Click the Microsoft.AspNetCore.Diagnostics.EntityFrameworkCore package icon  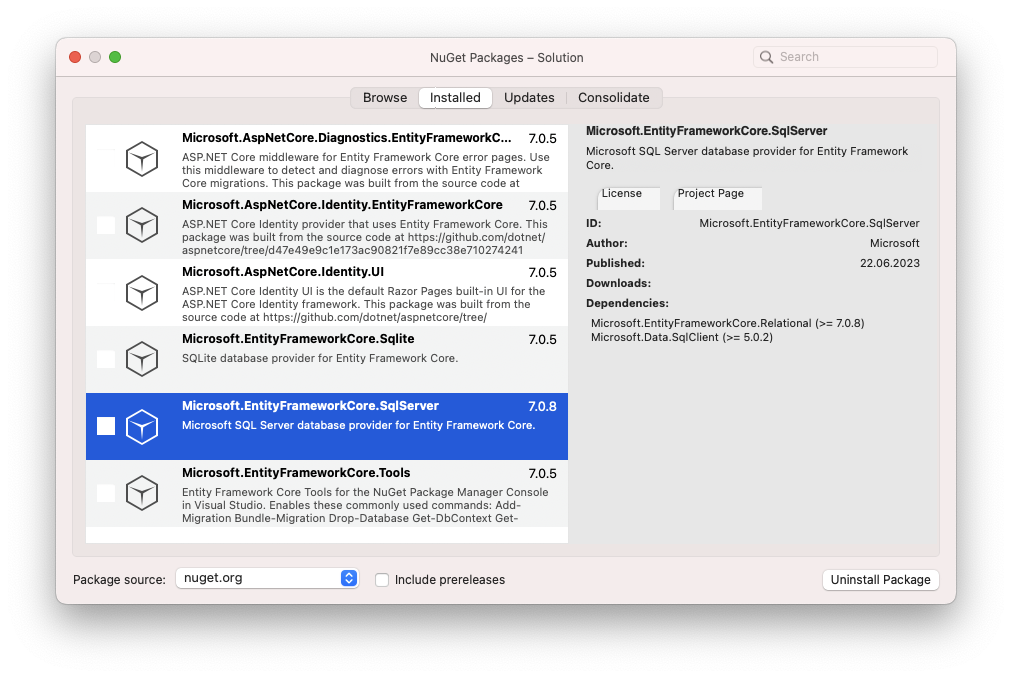coord(142,159)
